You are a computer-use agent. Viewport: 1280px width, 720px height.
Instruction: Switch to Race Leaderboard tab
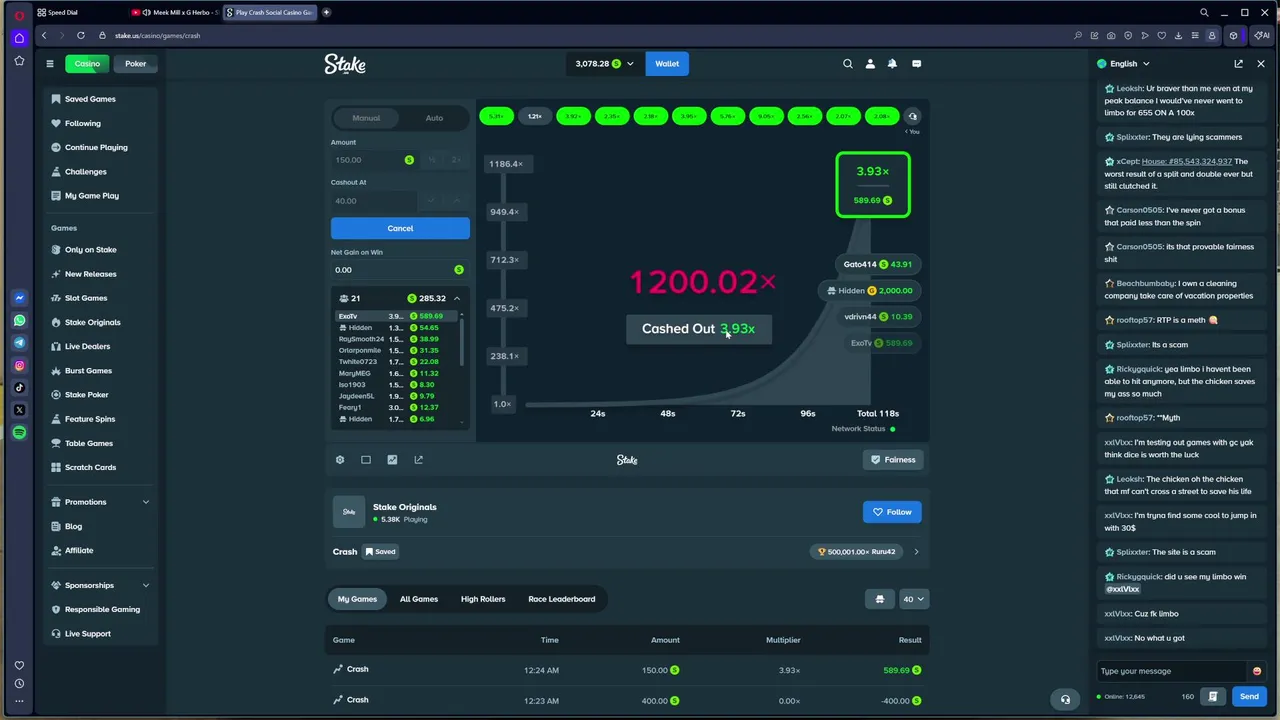pos(562,599)
